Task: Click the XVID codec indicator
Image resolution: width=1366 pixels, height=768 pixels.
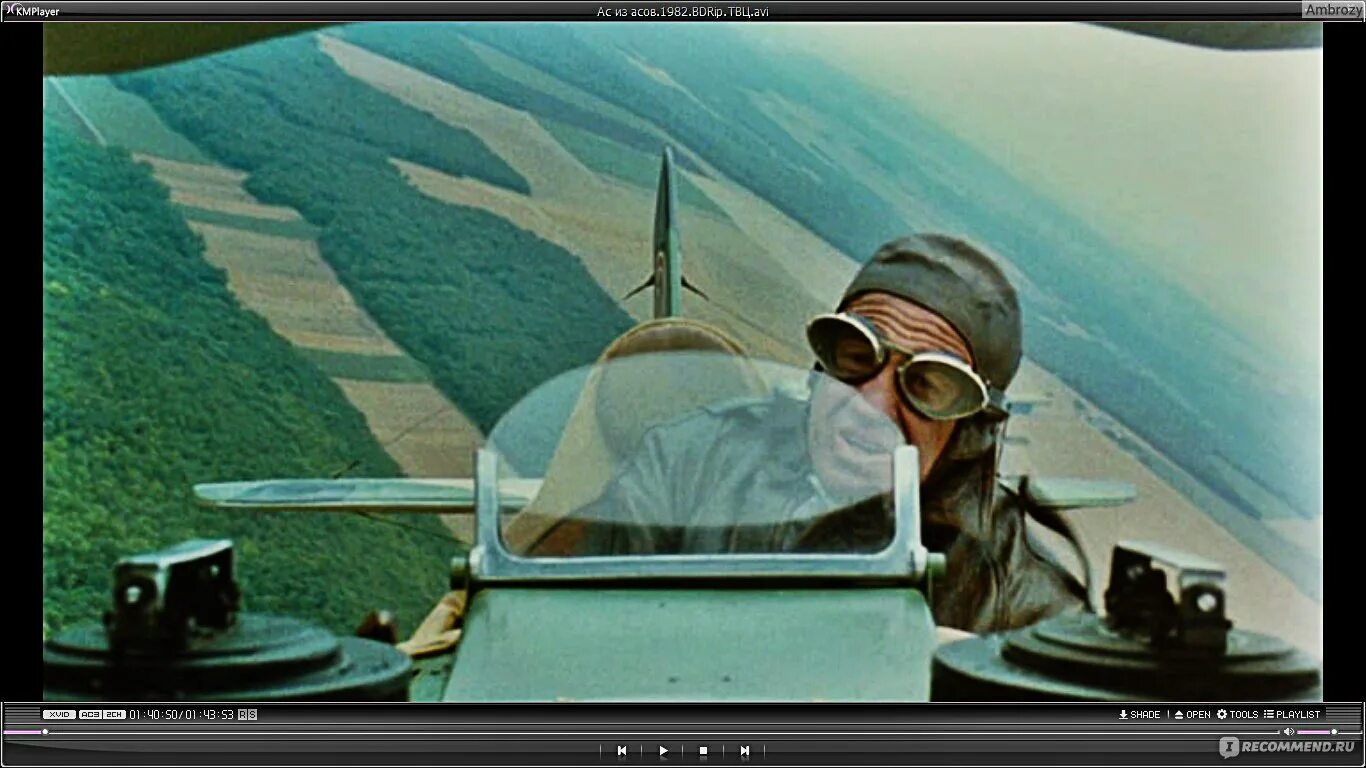Action: point(59,714)
